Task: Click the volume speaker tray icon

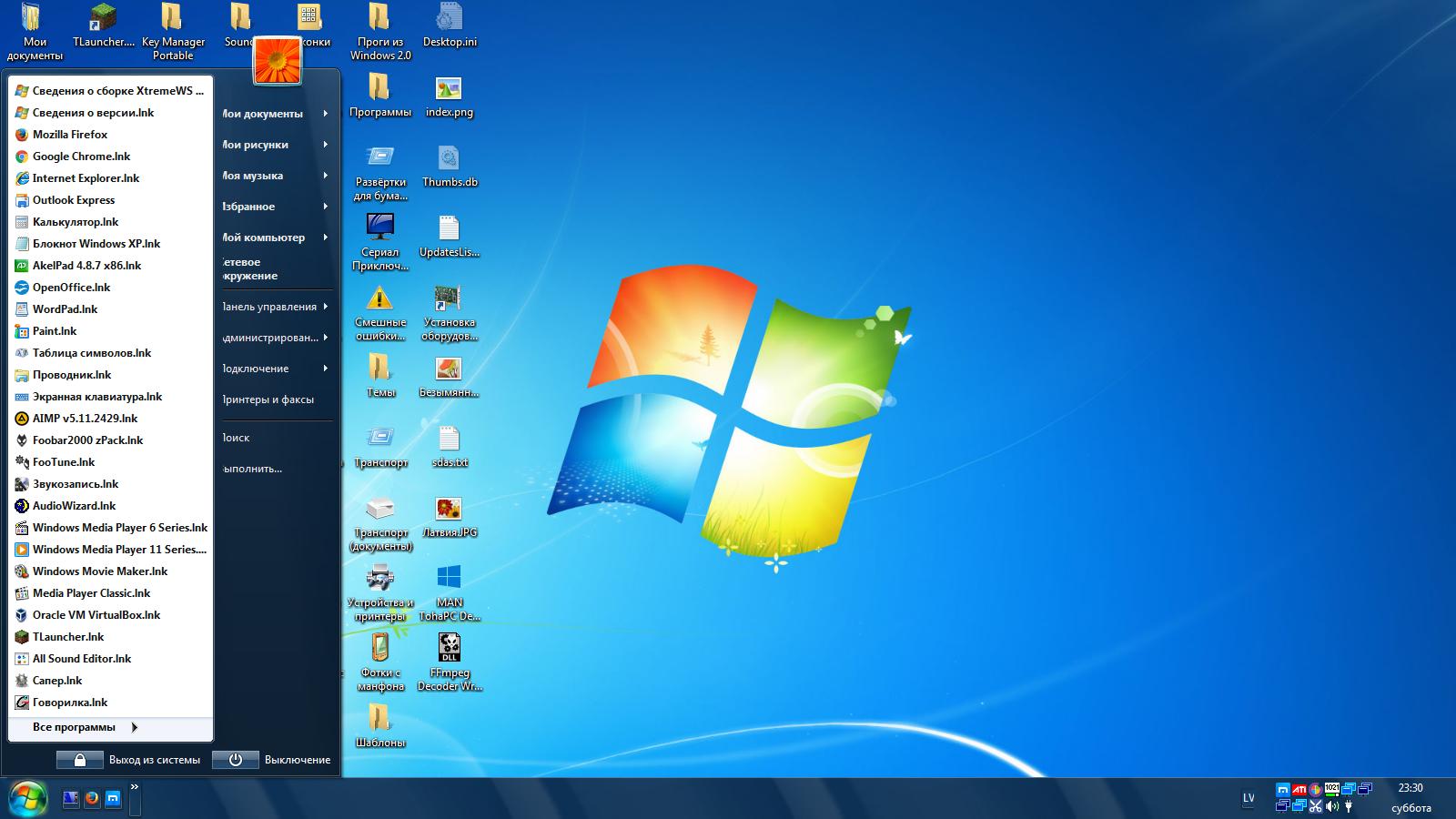Action: 1332,806
